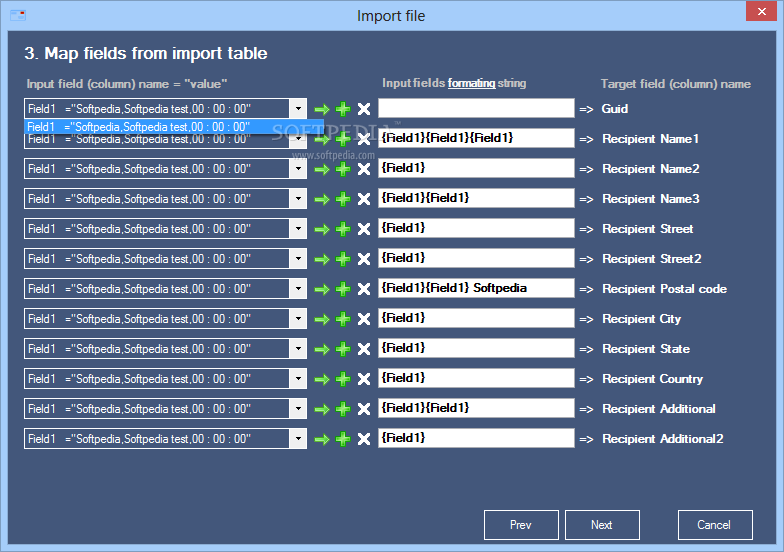Click the green plus icon for Recipient Additional2
Viewport: 784px width, 552px height.
[343, 439]
